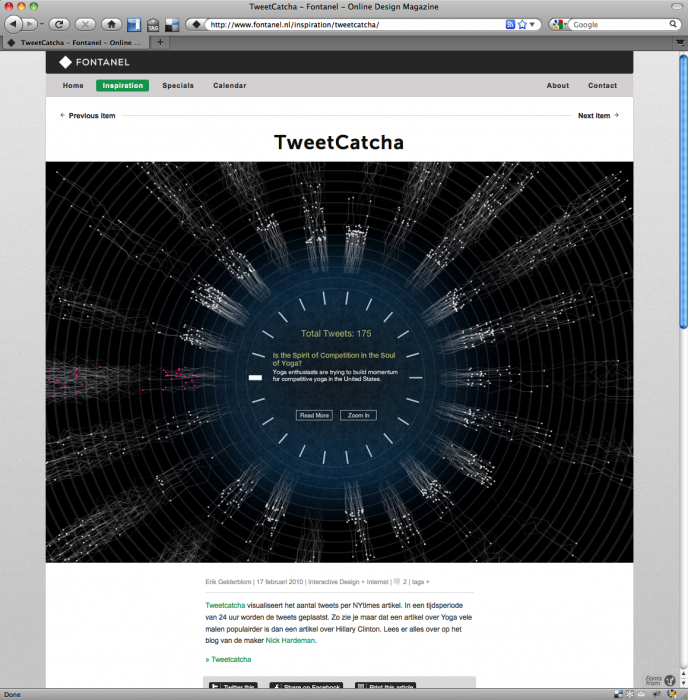Screen dimensions: 688x700
Task: Open the Inspiration menu item
Action: point(122,86)
